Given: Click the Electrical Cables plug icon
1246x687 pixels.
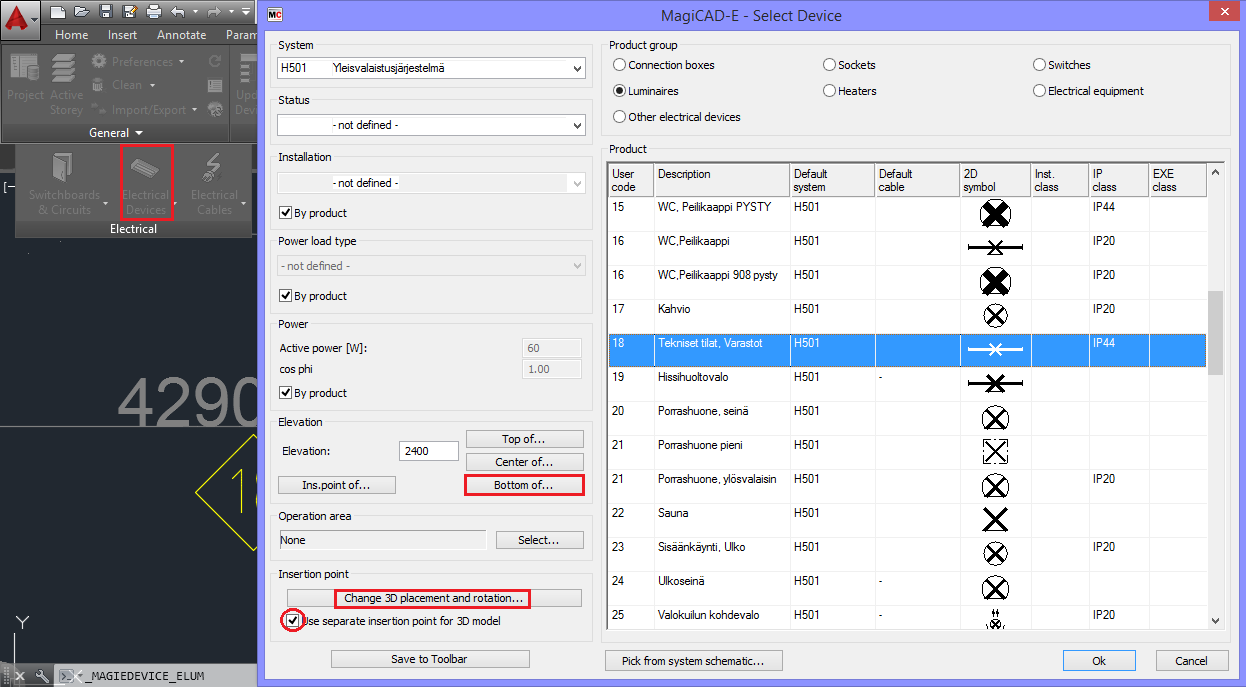Looking at the screenshot, I should pyautogui.click(x=213, y=168).
